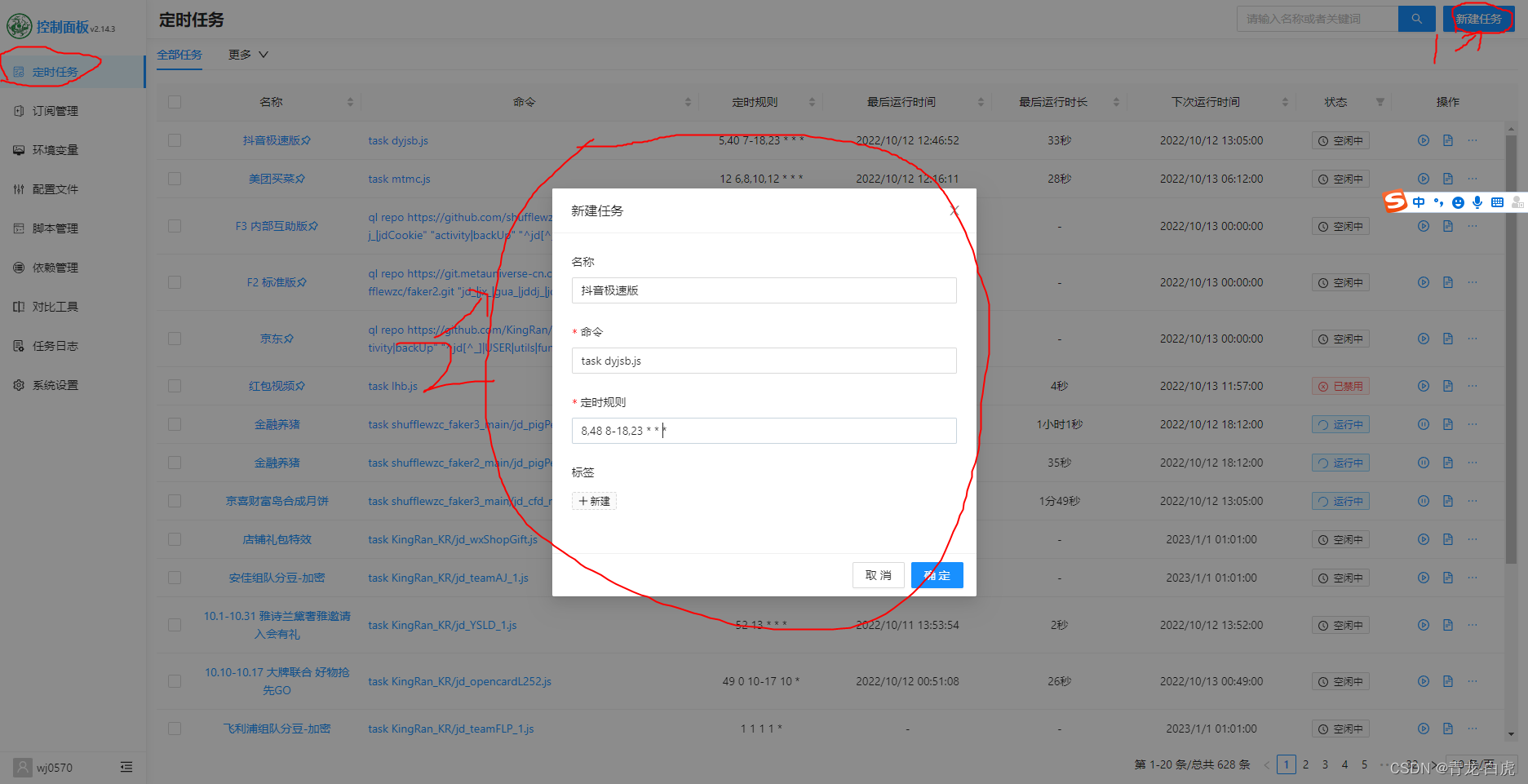This screenshot has width=1528, height=784.
Task: Click the search magnifier button
Action: 1417,19
